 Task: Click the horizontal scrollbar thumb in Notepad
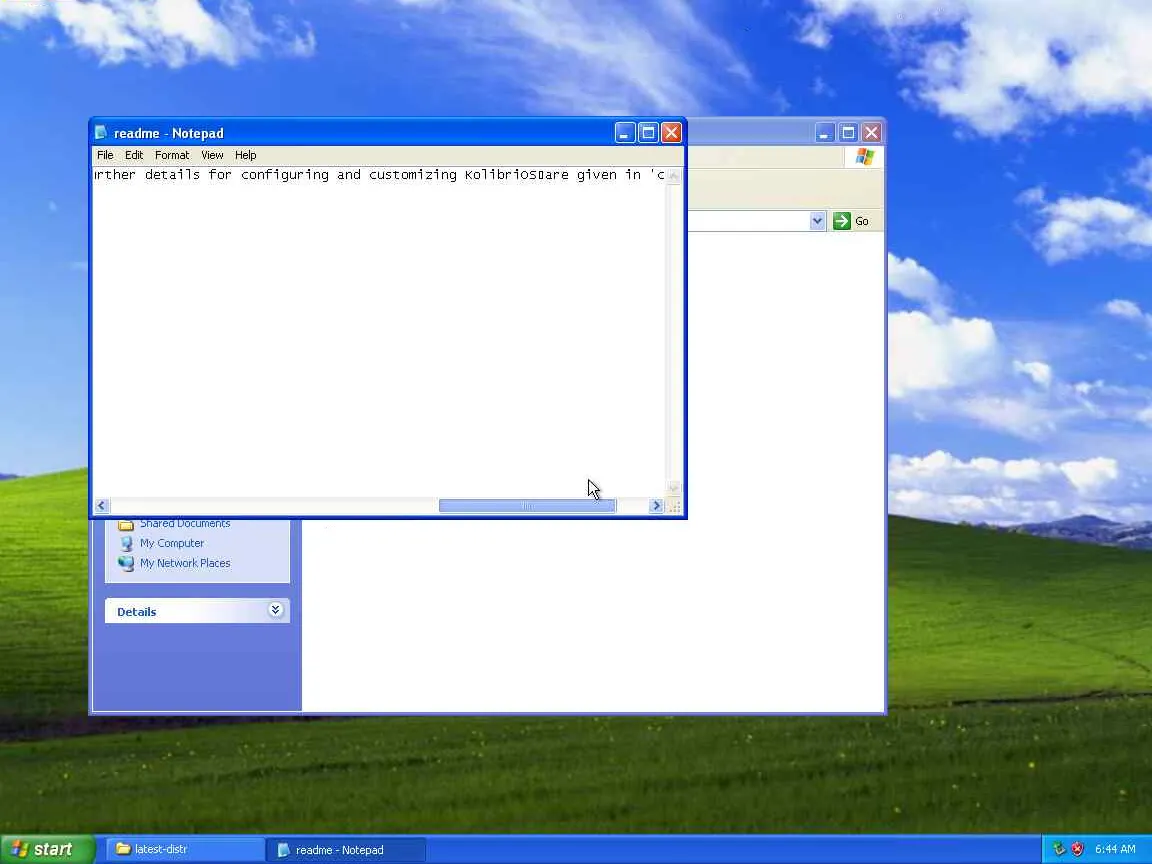pyautogui.click(x=528, y=505)
